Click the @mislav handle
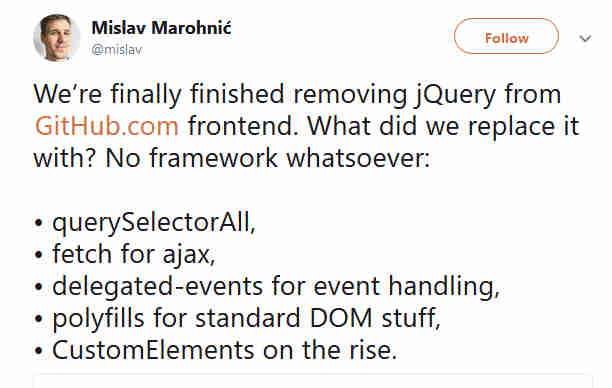Screen dimensions: 612x388 [117, 50]
